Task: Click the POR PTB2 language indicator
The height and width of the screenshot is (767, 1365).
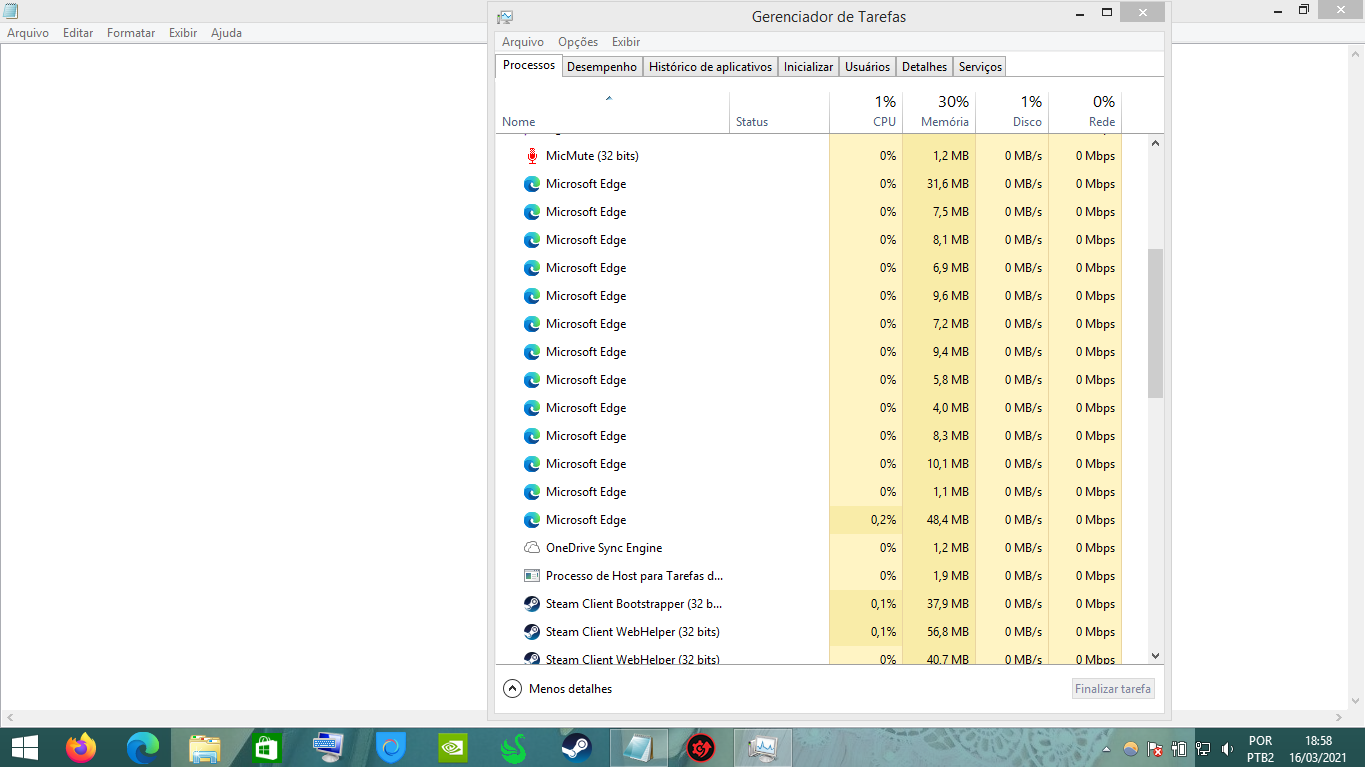Action: (1260, 749)
